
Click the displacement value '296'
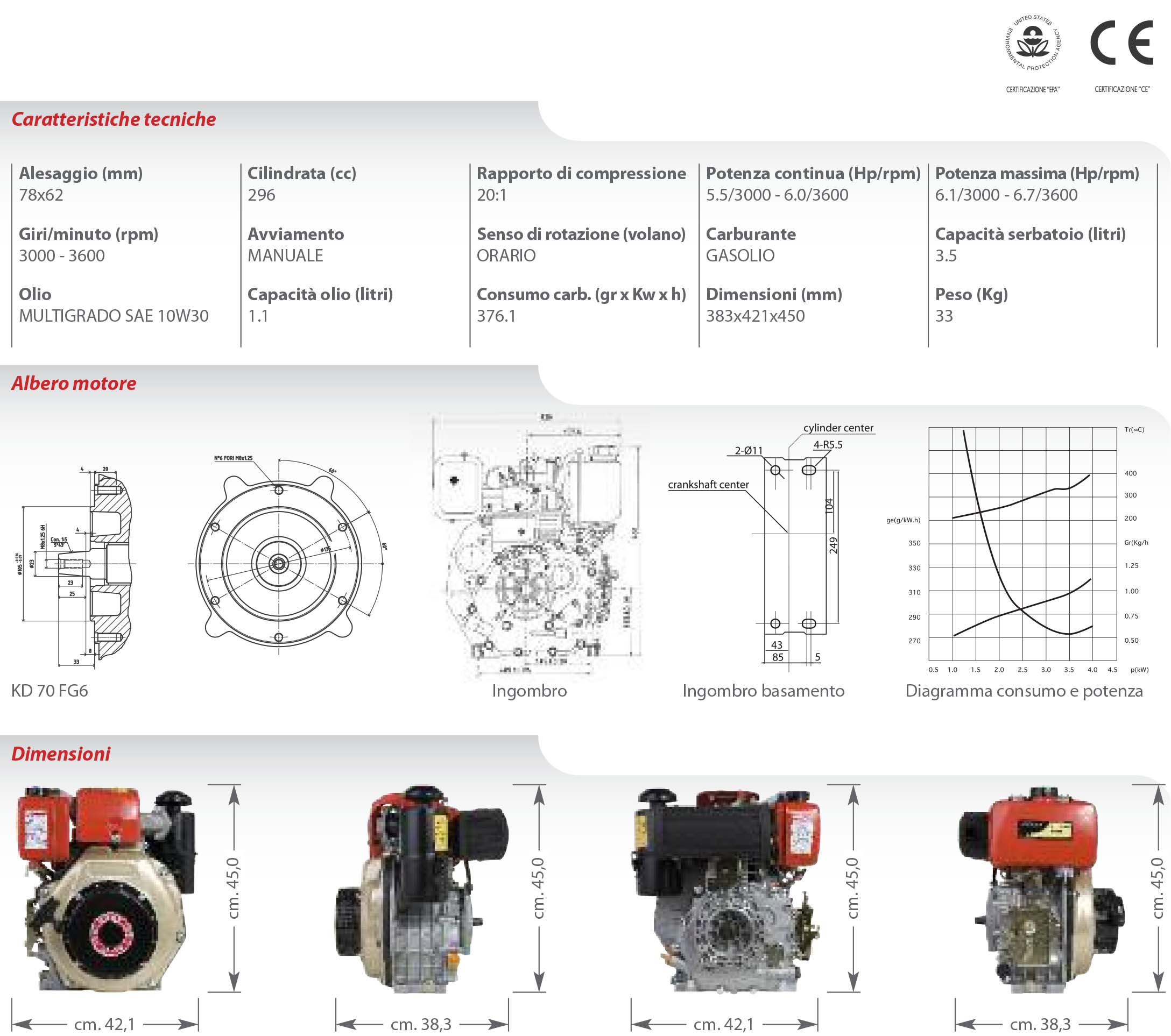click(261, 195)
